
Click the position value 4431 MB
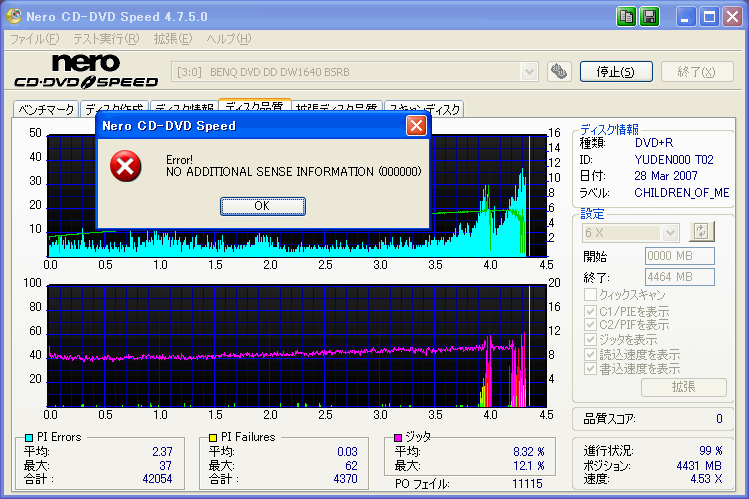click(699, 466)
